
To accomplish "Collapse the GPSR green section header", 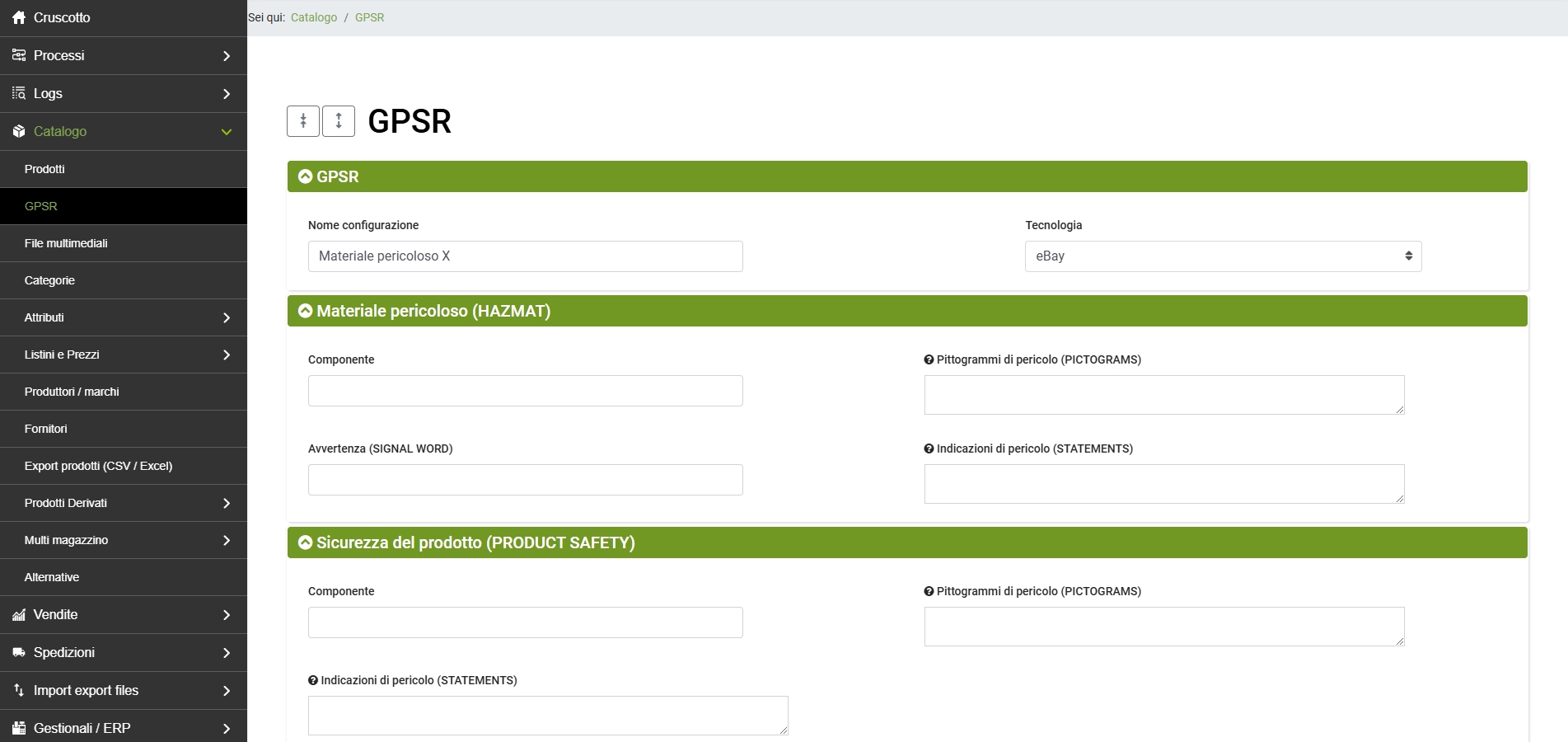I will (306, 176).
